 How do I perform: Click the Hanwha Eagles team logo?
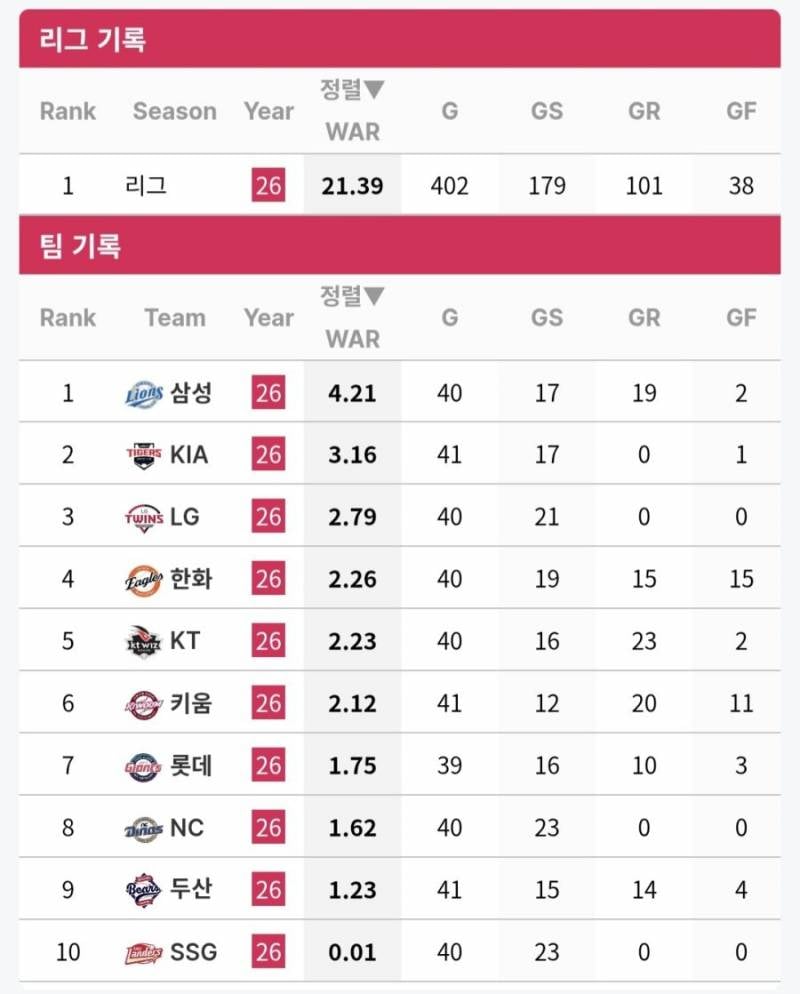coord(144,579)
